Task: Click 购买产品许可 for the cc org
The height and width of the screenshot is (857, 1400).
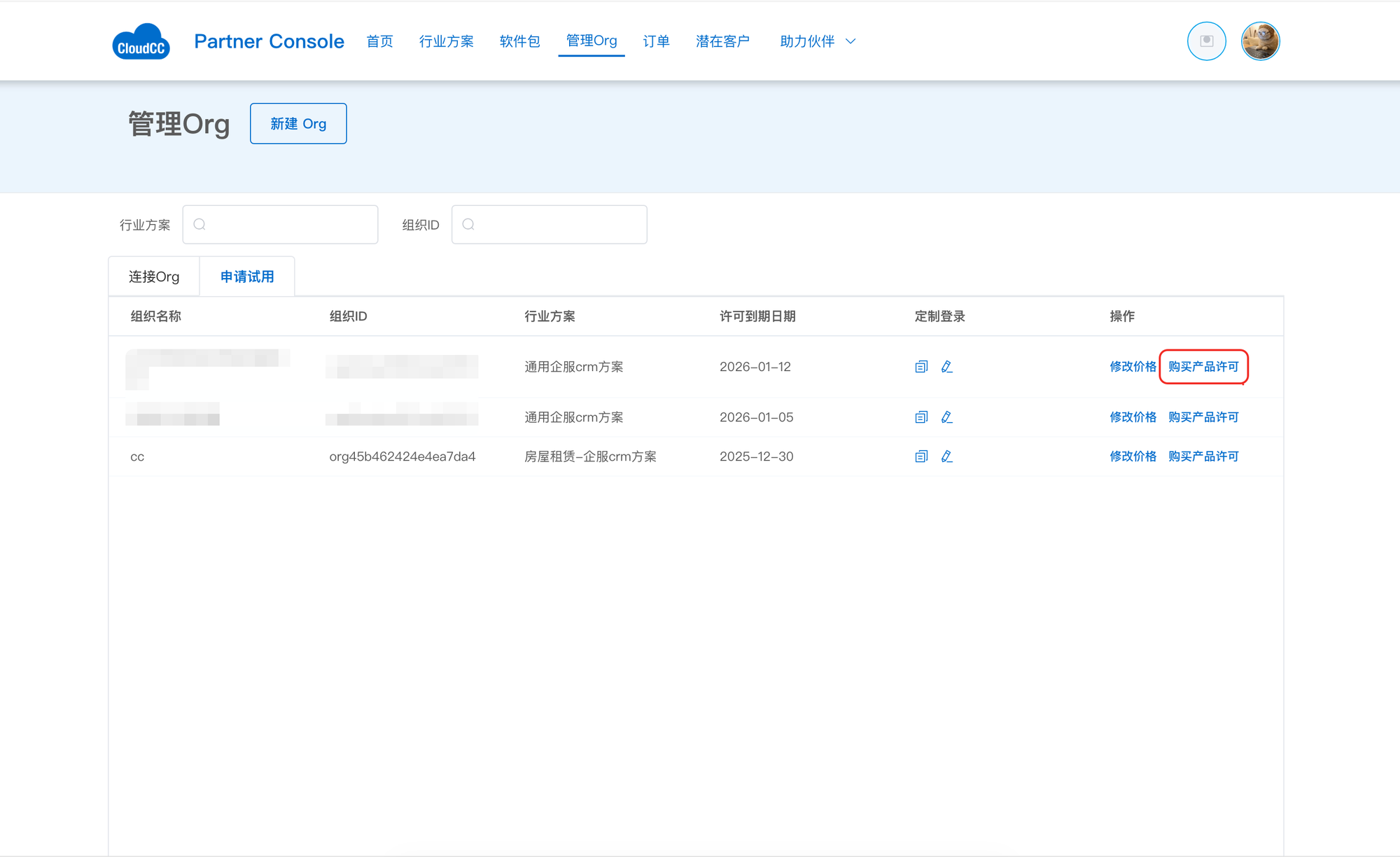Action: [x=1203, y=457]
